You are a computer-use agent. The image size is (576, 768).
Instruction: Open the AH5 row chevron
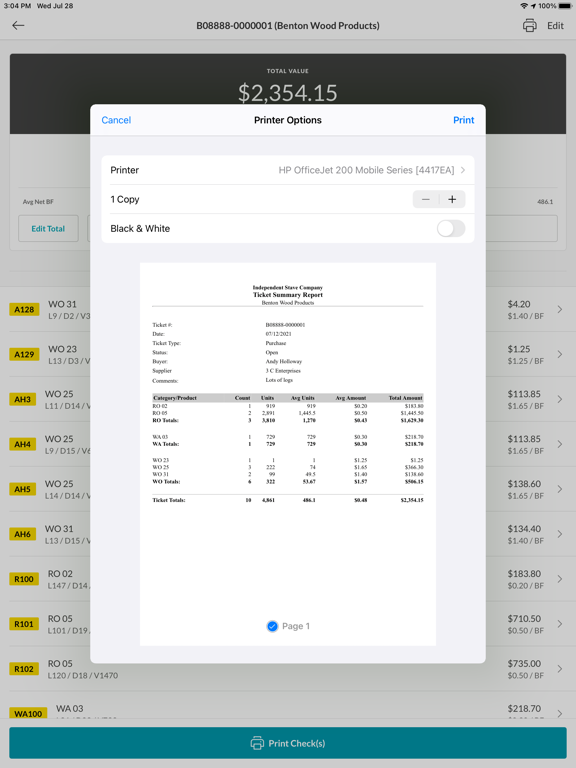coord(559,489)
